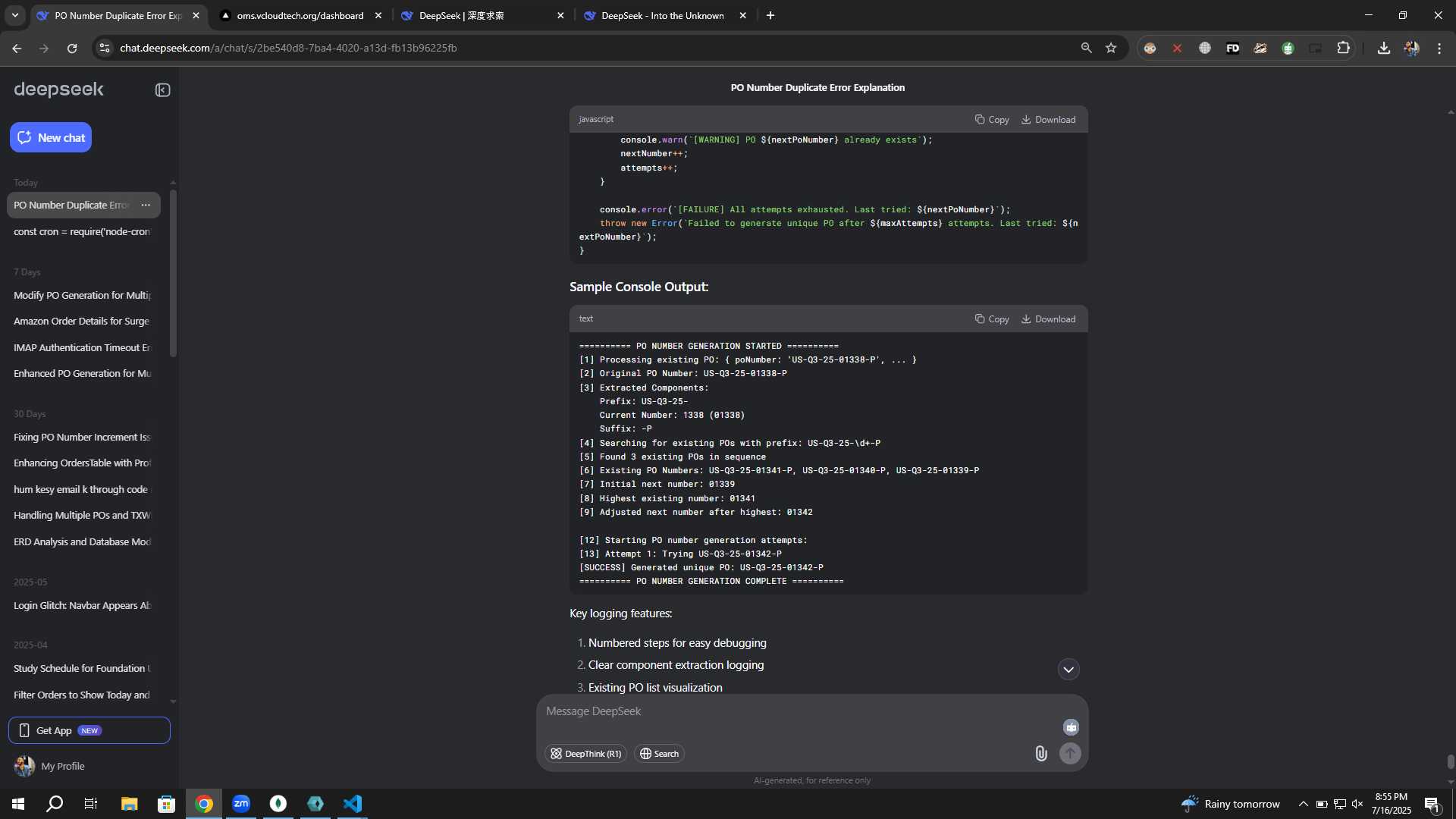Screen dimensions: 1456x819
Task: Click the page scrollbar thumb
Action: click(1450, 761)
